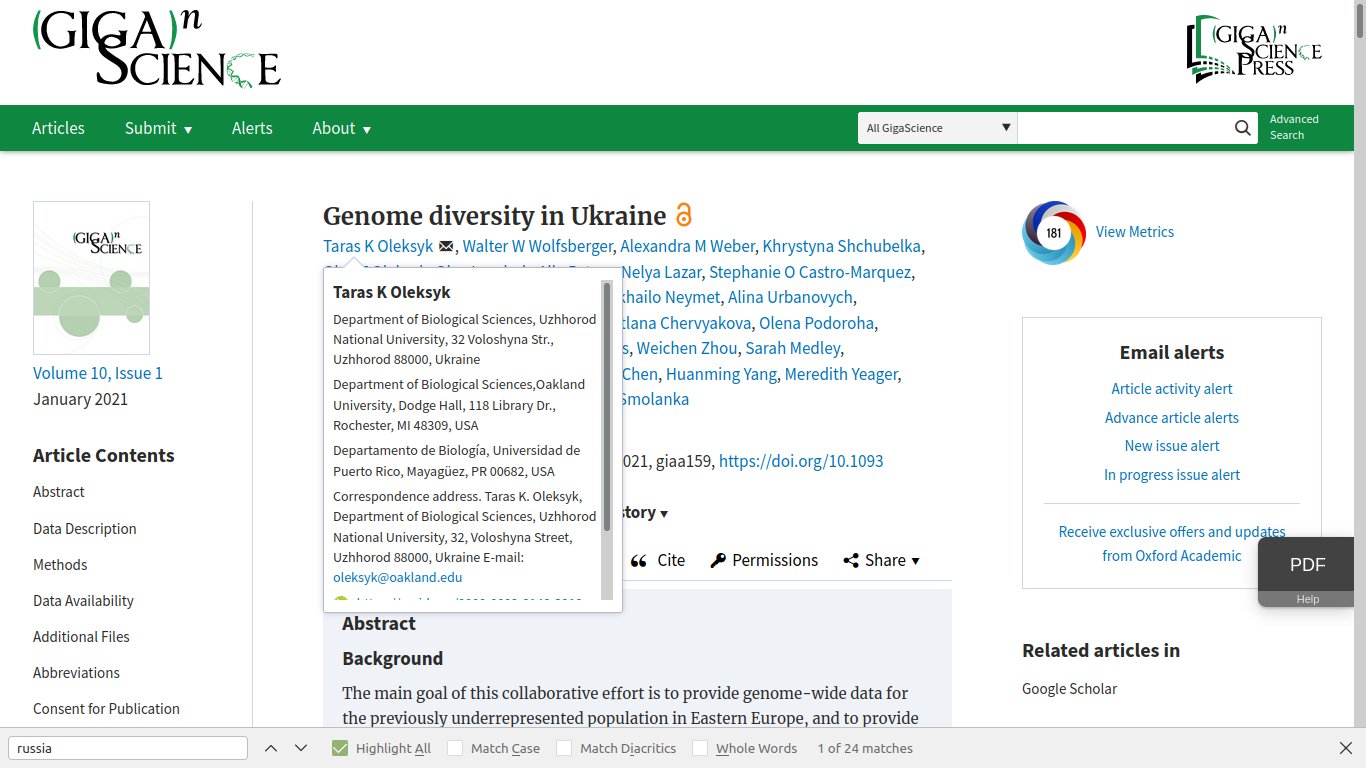The width and height of the screenshot is (1366, 768).
Task: Jump to Consent for Publication section
Action: (x=106, y=709)
